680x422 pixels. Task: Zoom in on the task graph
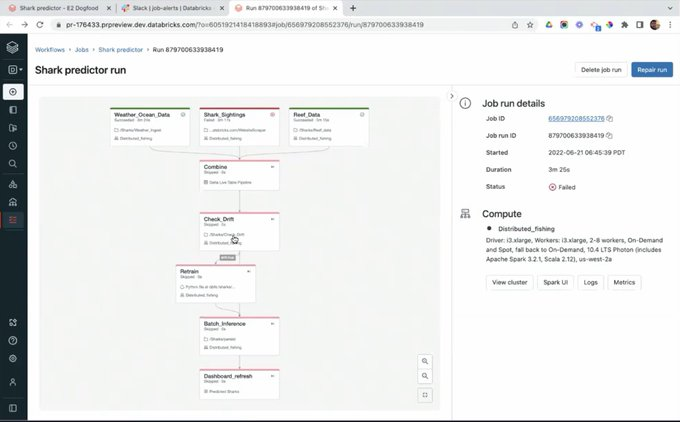pyautogui.click(x=425, y=361)
